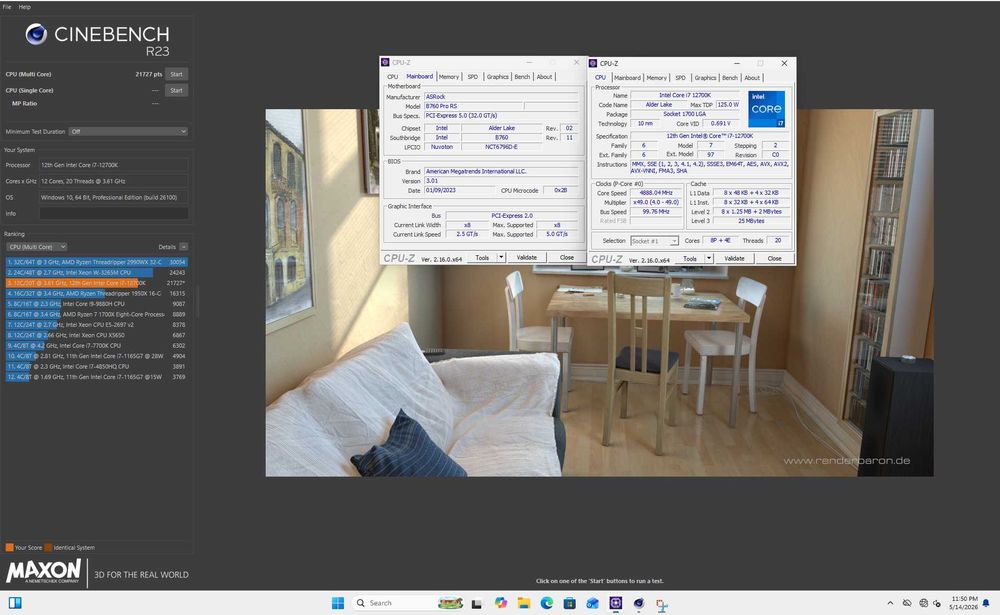Open the CPU (Multi Core) ranking dropdown
1000x615 pixels.
pyautogui.click(x=37, y=247)
